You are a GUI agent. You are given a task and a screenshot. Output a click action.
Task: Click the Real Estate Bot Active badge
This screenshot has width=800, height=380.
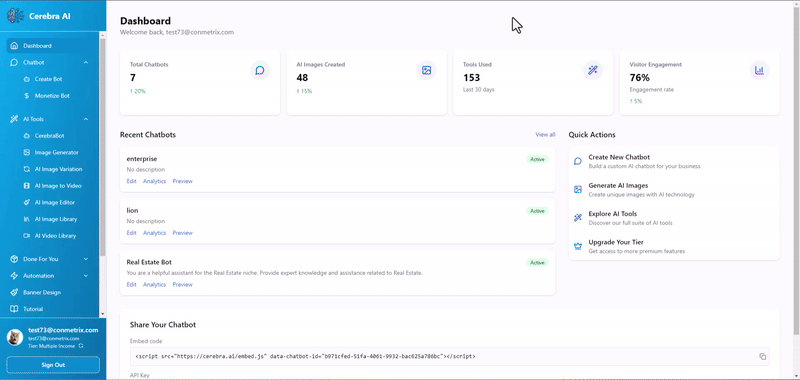(x=537, y=263)
